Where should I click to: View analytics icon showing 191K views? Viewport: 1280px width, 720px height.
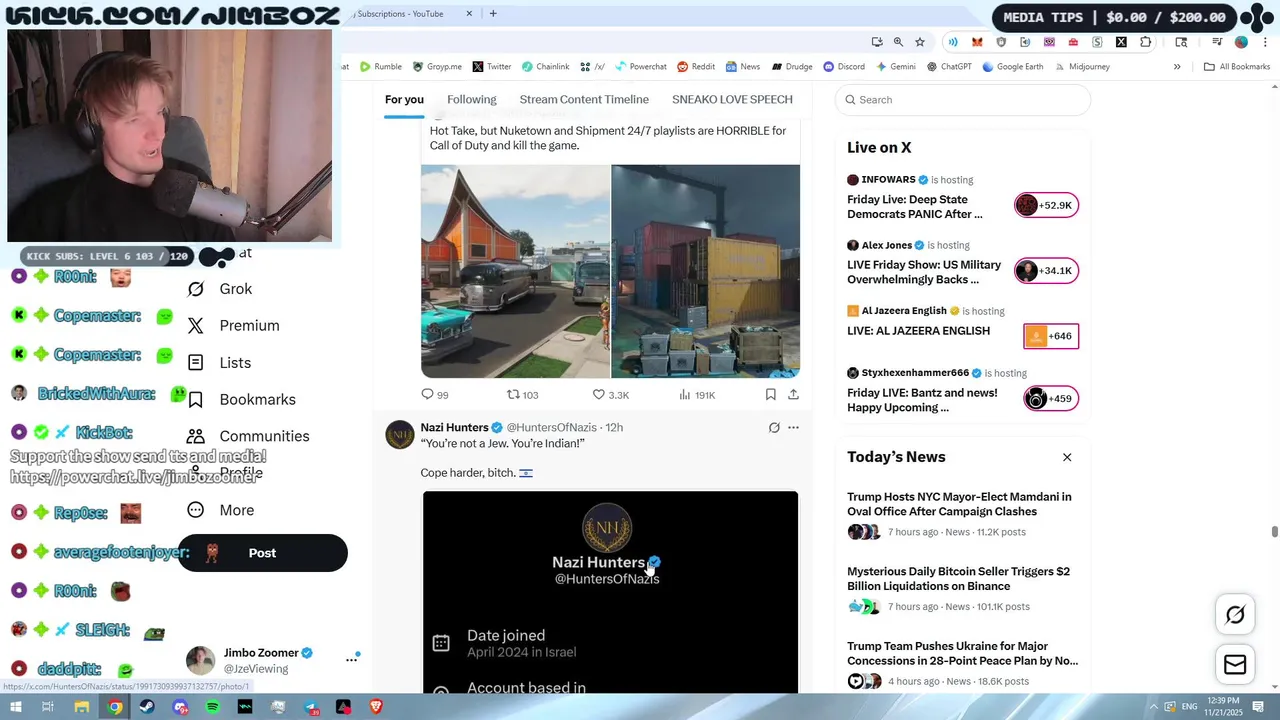pyautogui.click(x=685, y=395)
